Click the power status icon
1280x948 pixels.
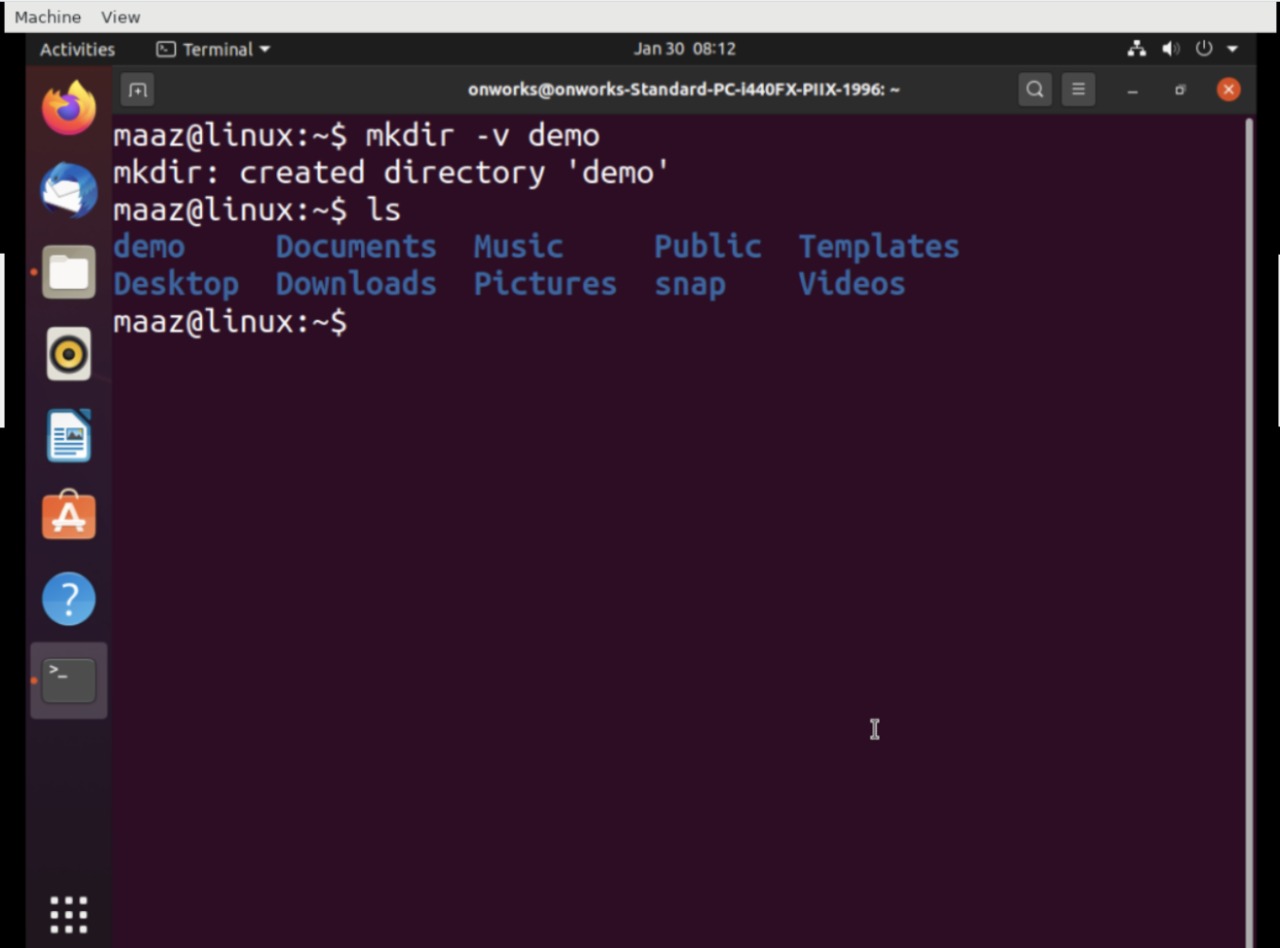point(1203,48)
